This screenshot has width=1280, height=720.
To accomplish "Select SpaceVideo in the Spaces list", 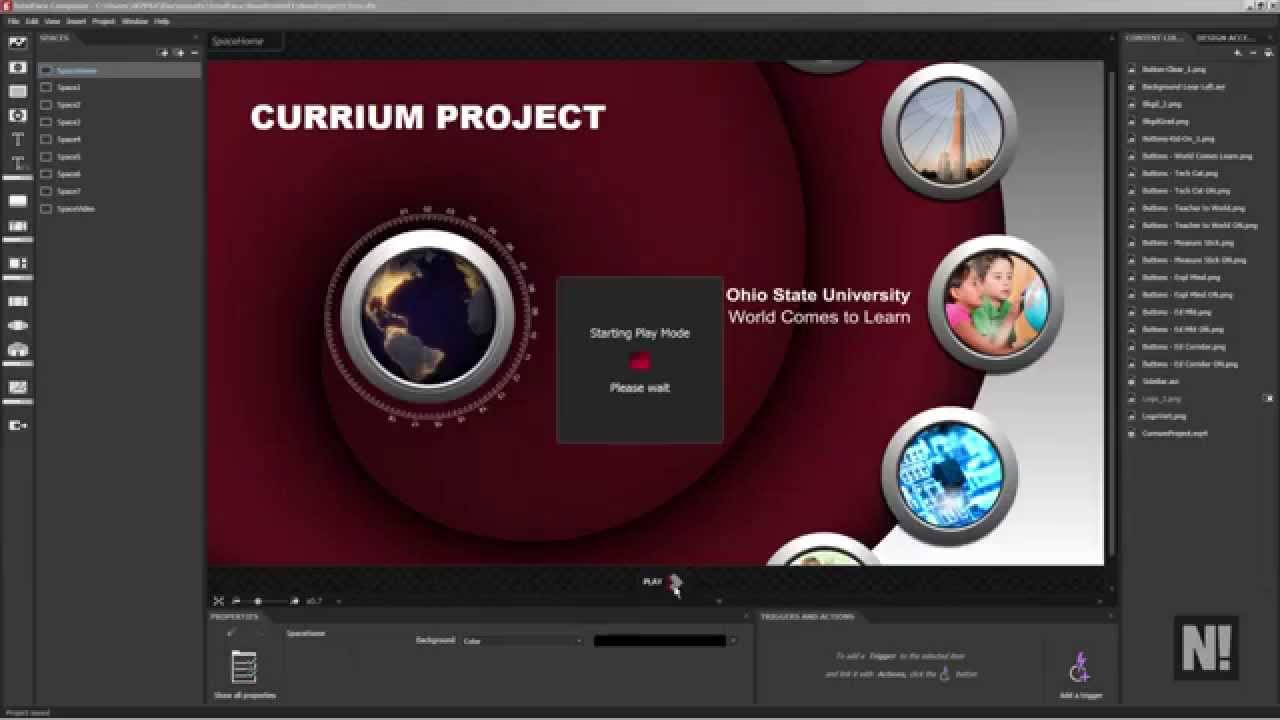I will tap(119, 209).
